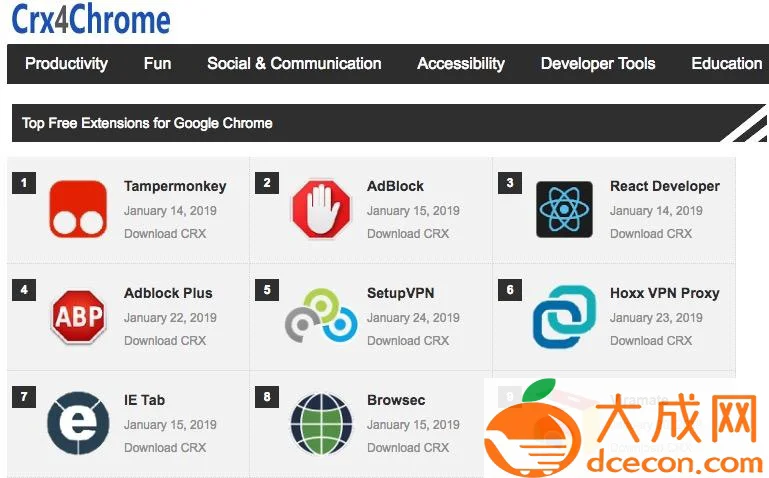This screenshot has height=478, width=769.
Task: Open the AdBlock title link
Action: point(395,186)
